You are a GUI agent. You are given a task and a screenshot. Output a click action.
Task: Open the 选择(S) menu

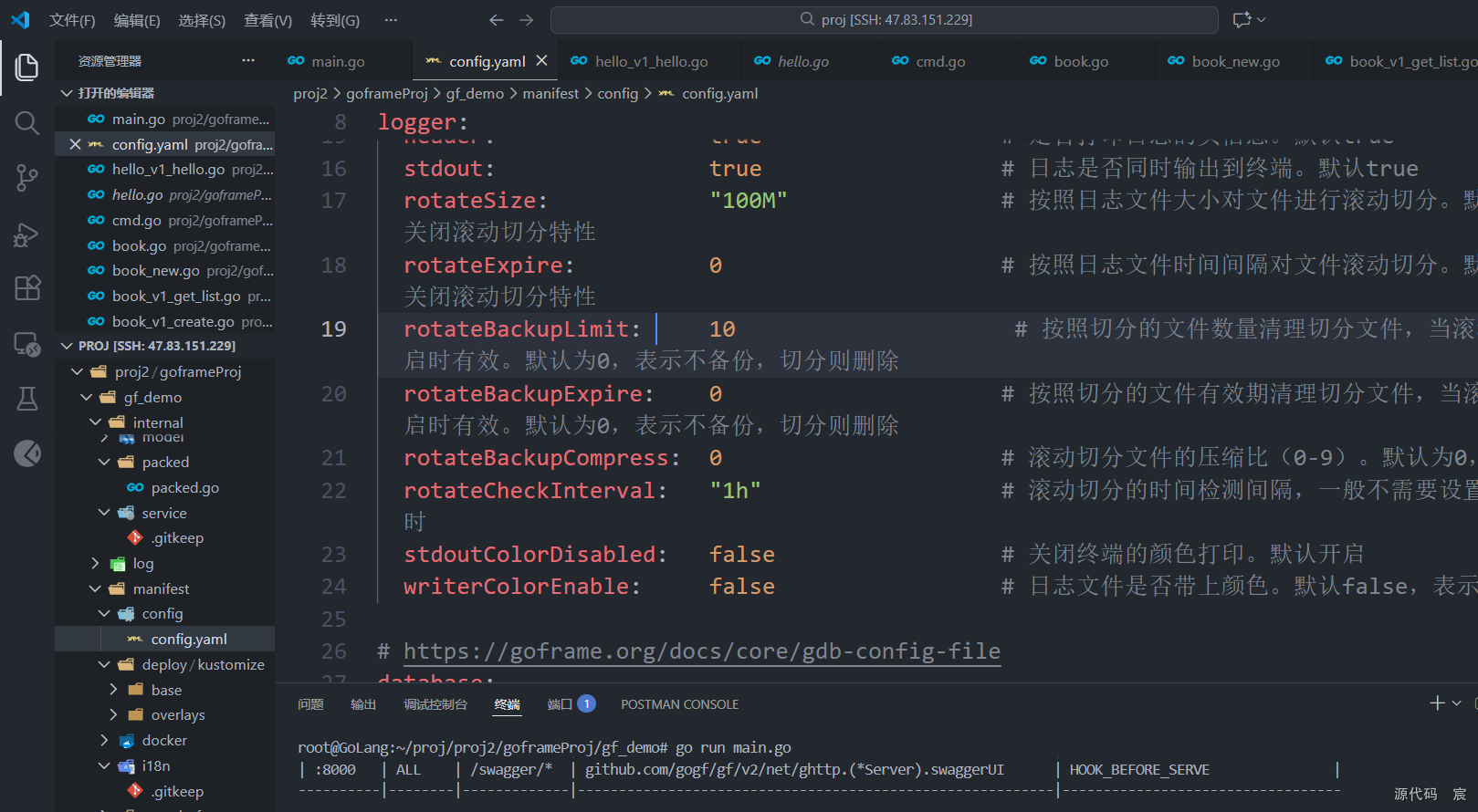pyautogui.click(x=202, y=20)
